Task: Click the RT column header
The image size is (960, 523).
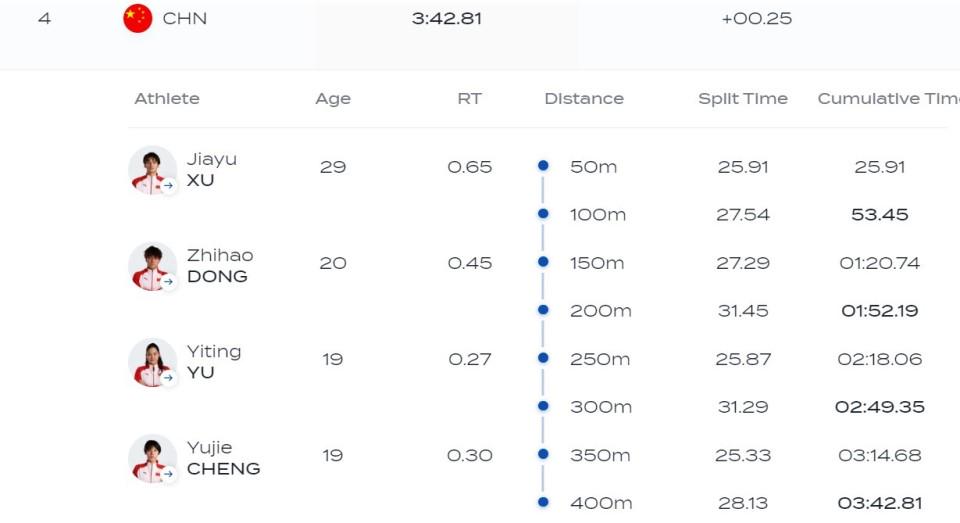Action: pyautogui.click(x=470, y=99)
